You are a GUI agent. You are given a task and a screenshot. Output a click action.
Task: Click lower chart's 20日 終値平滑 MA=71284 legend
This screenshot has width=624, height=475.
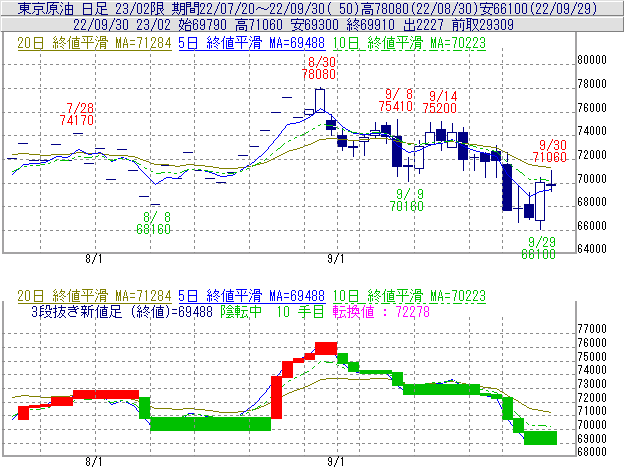pyautogui.click(x=94, y=296)
